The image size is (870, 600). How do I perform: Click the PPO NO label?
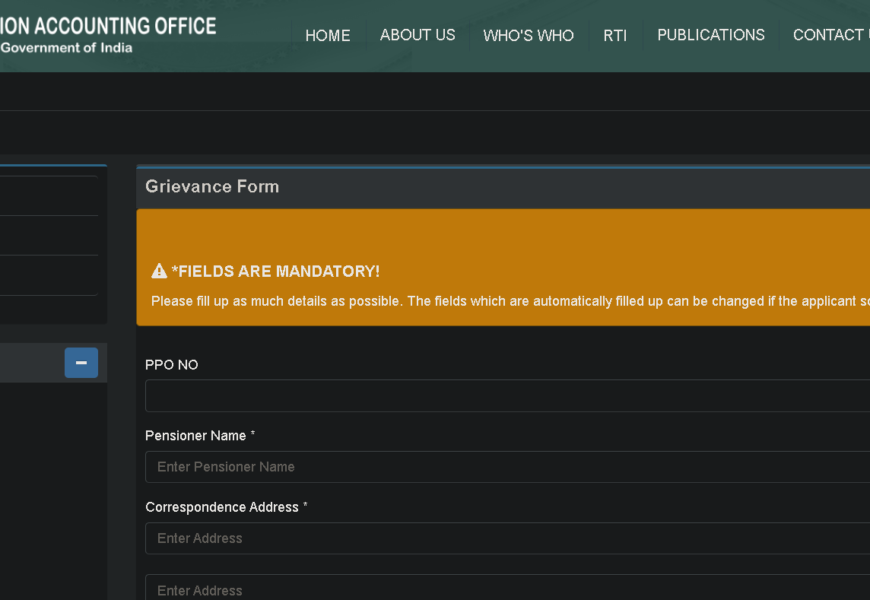[171, 365]
